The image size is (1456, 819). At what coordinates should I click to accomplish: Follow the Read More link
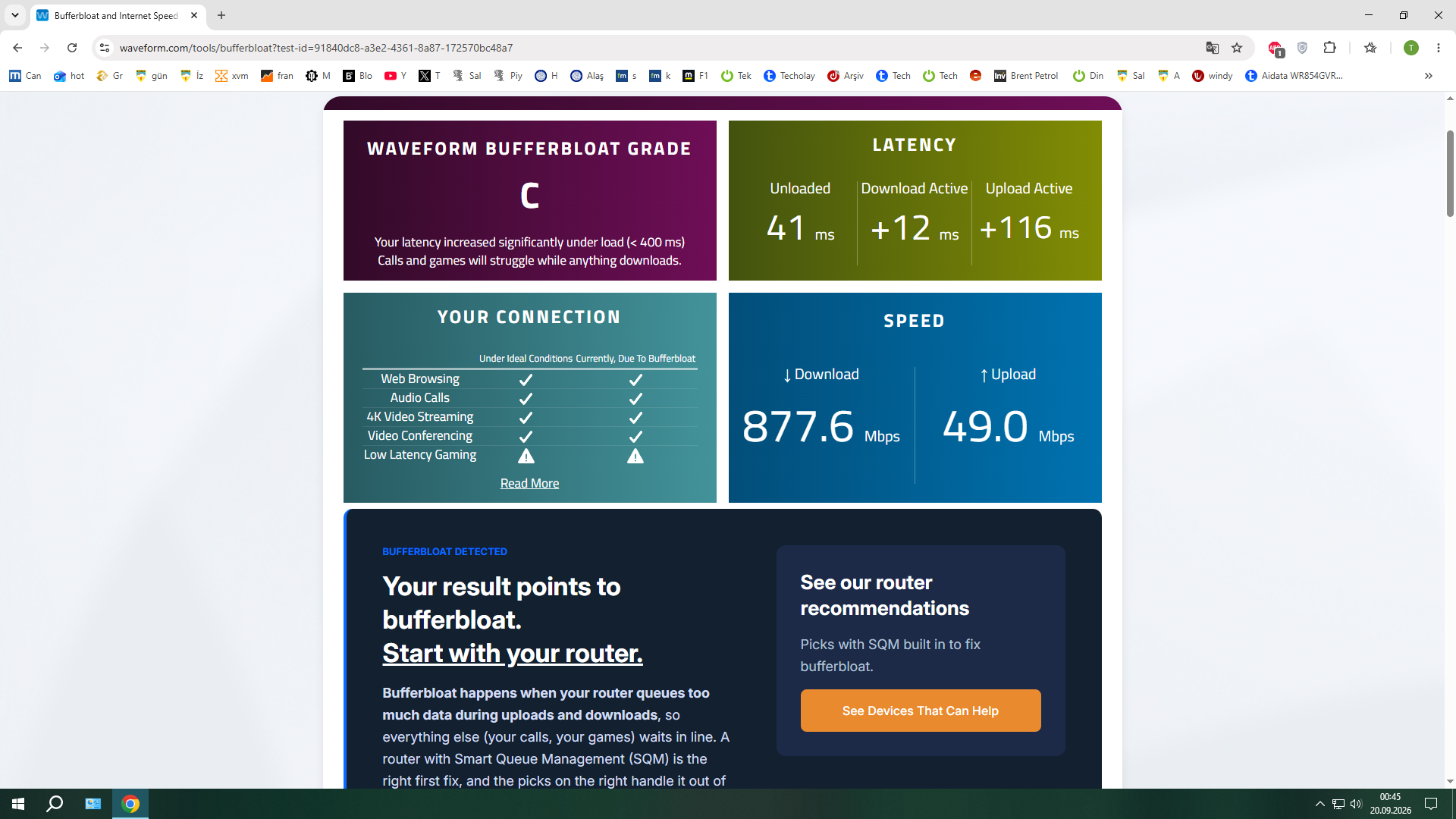[x=529, y=484]
